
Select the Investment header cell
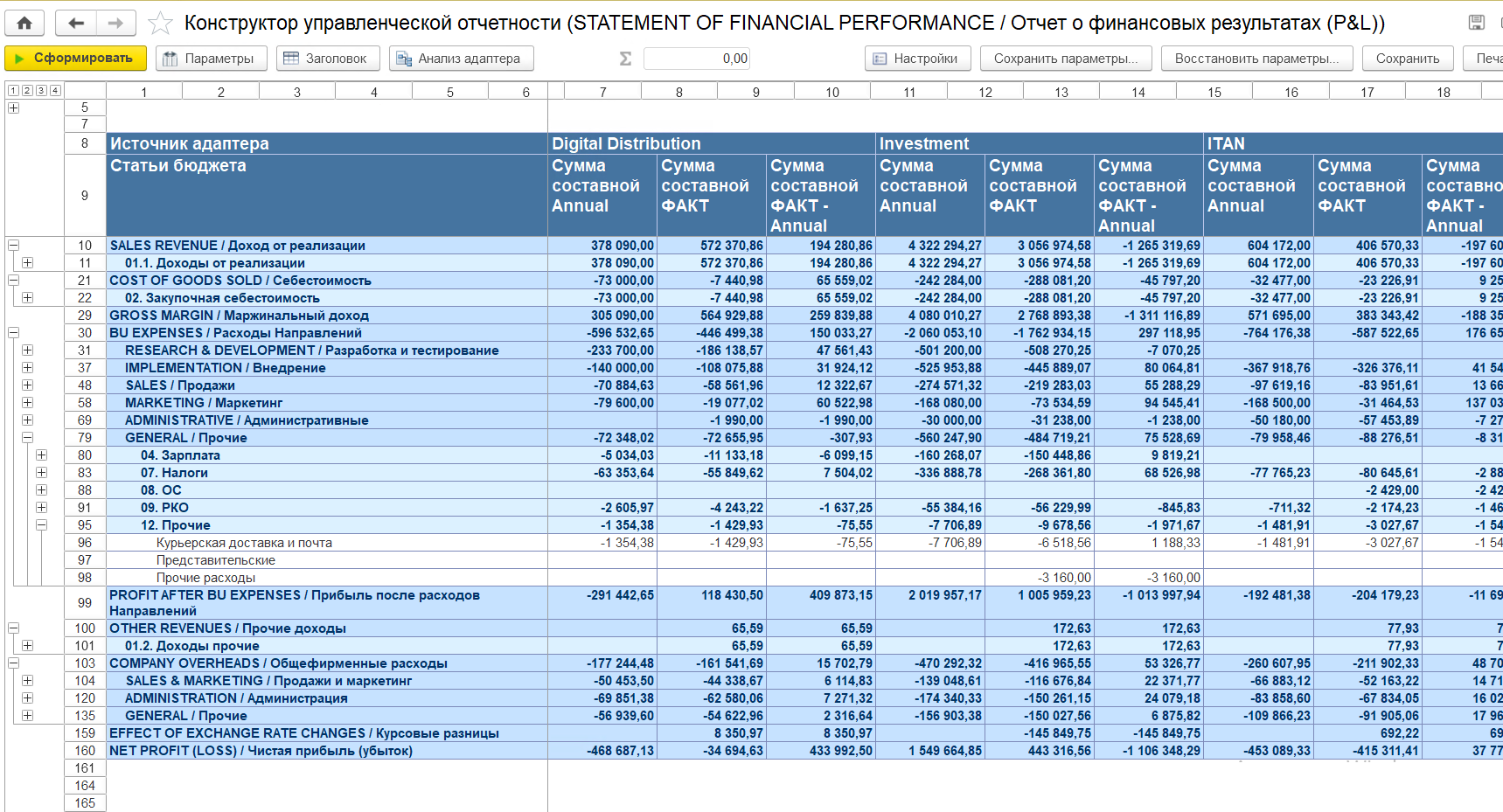[1040, 143]
